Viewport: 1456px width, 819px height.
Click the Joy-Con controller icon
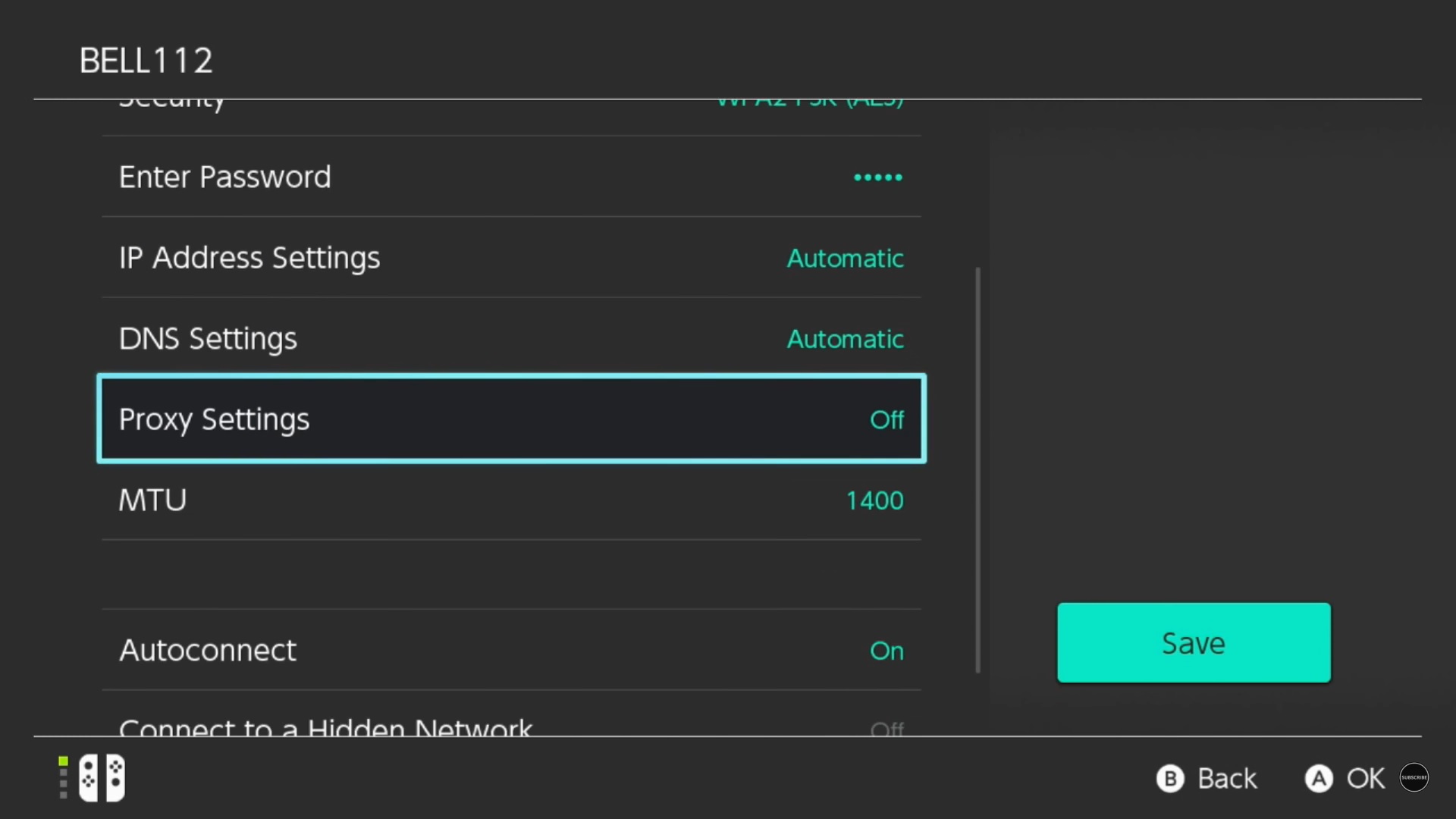(102, 778)
